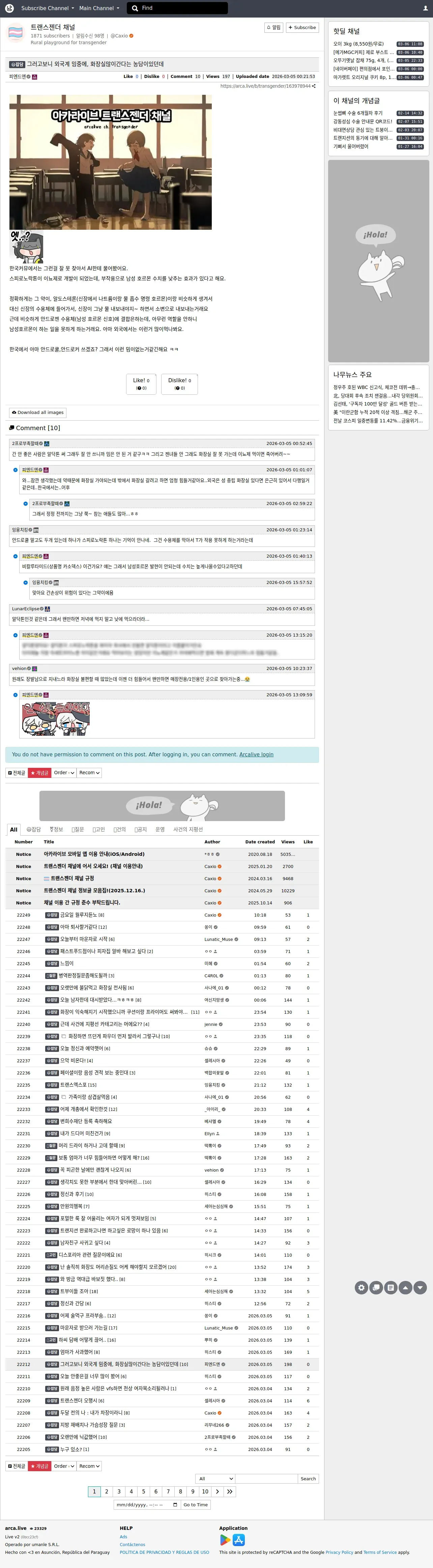Select the 고민 category tab
Viewport: 433px width, 1568px height.
98,829
